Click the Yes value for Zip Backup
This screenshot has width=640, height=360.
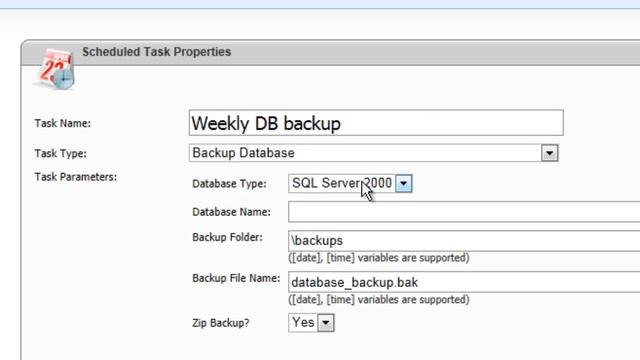point(303,322)
